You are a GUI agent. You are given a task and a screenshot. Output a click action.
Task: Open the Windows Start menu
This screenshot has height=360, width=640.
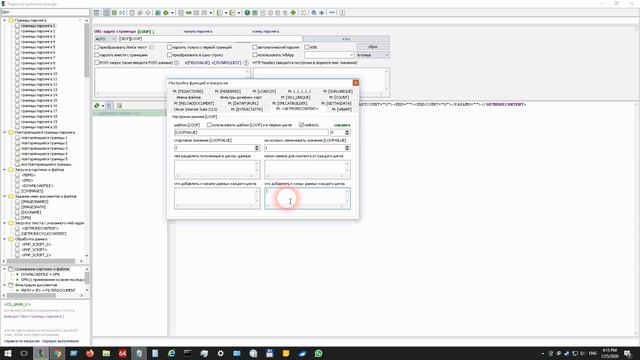pyautogui.click(x=8, y=353)
